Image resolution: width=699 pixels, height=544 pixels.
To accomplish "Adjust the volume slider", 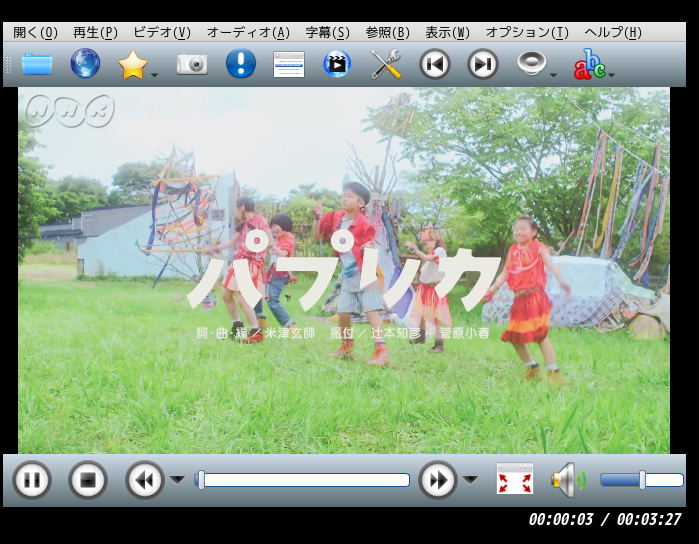I will (642, 480).
